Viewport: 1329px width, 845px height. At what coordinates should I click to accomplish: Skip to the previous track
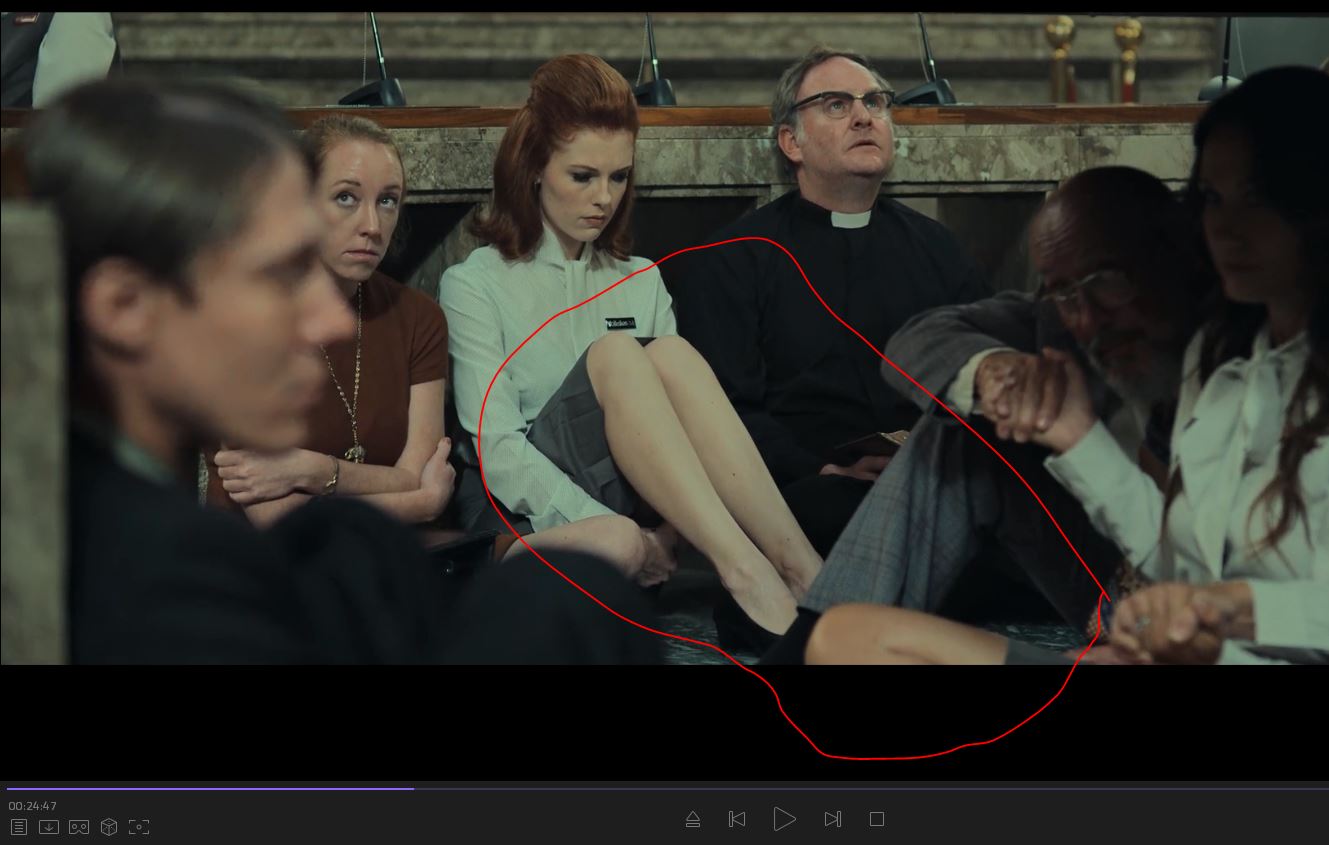(x=737, y=820)
